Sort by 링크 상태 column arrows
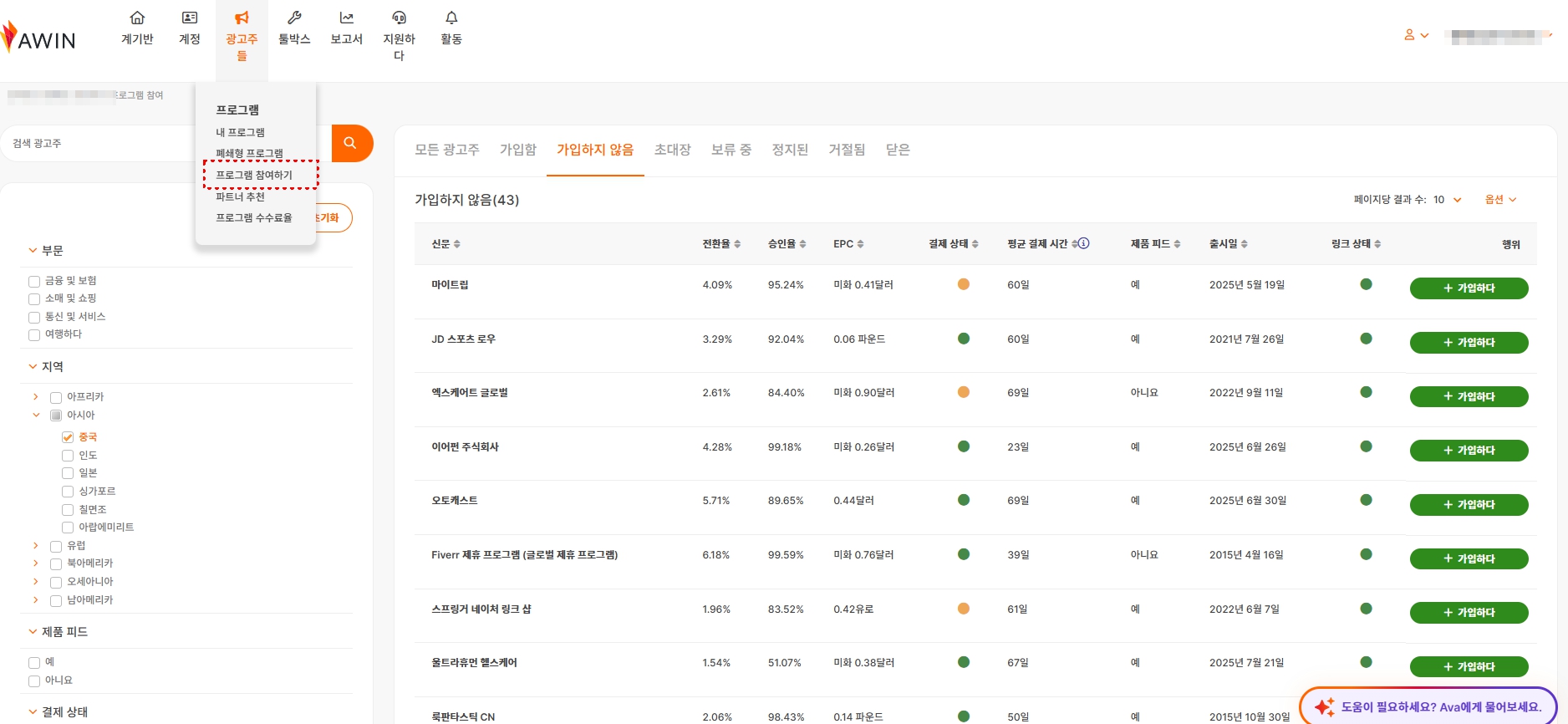The image size is (1568, 724). [x=1377, y=244]
